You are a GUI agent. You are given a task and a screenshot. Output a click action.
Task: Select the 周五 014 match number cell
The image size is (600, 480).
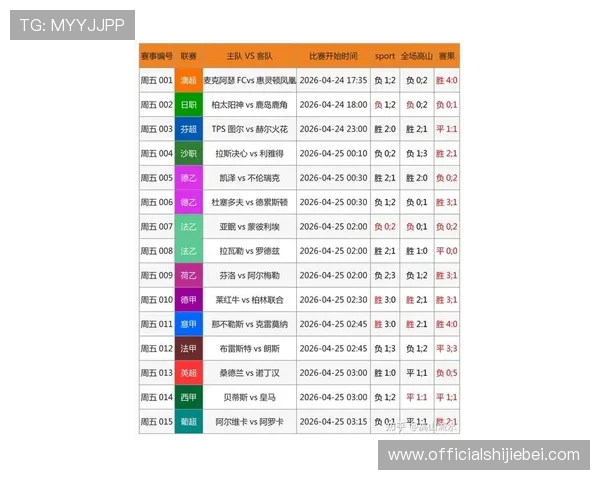[x=157, y=397]
